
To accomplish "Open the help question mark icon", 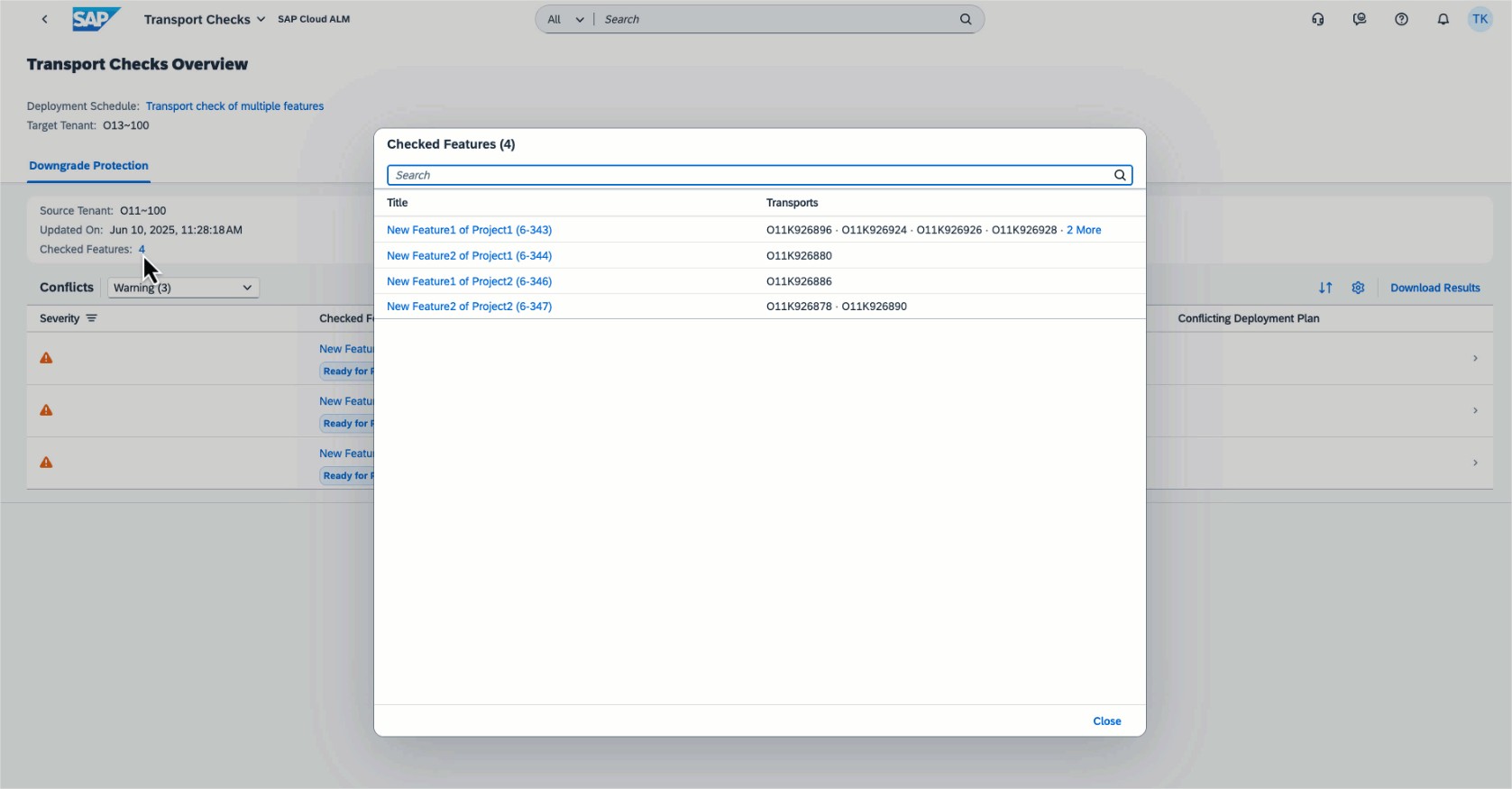I will 1400,19.
